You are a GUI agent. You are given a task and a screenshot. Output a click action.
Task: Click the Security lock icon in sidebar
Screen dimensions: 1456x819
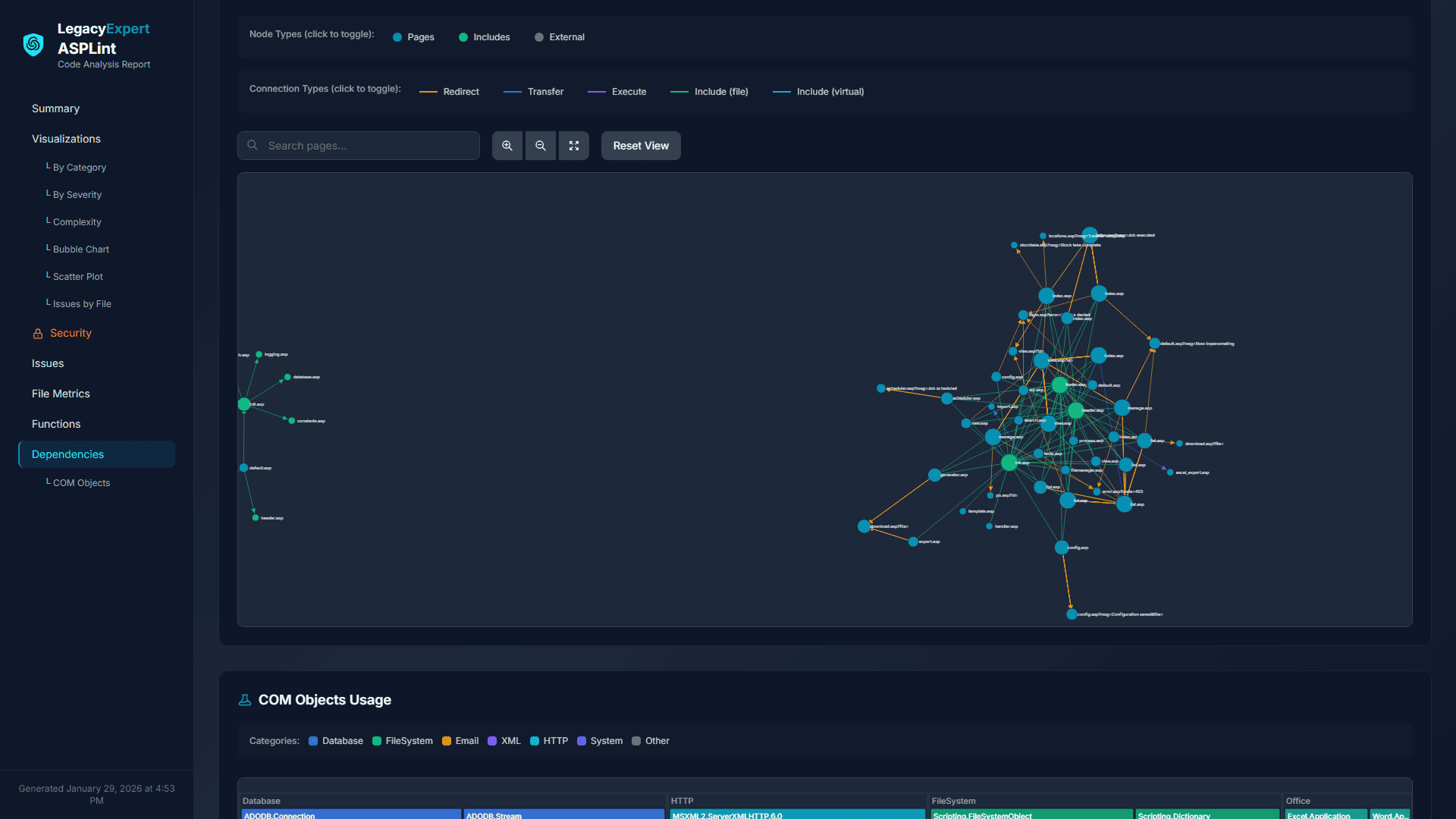click(38, 334)
